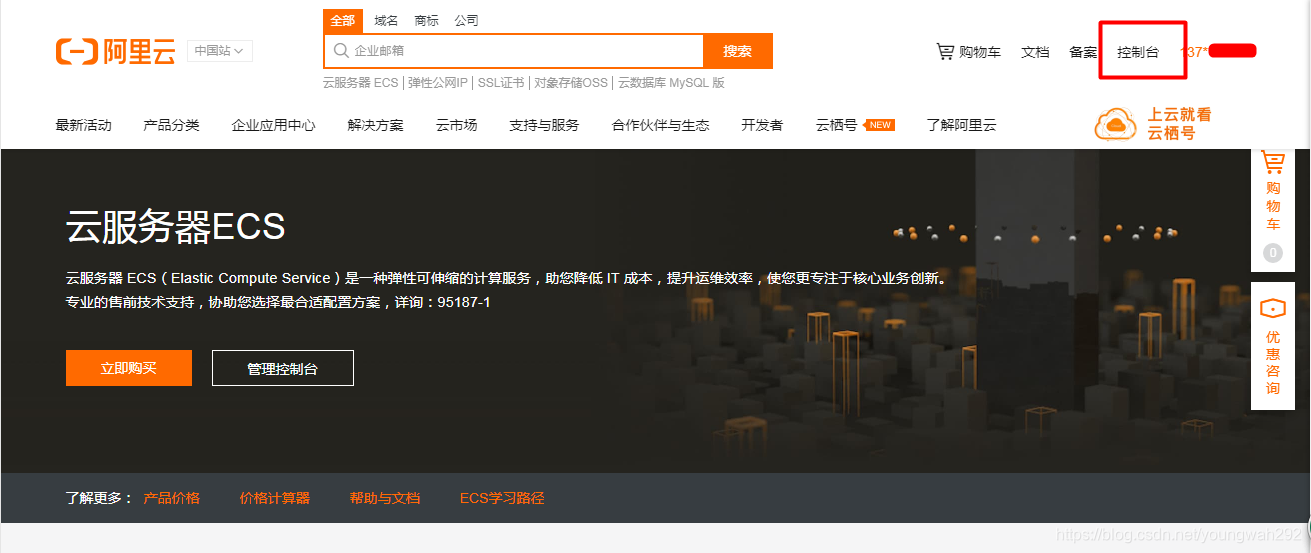Open the 备案 link in header

tap(1083, 52)
